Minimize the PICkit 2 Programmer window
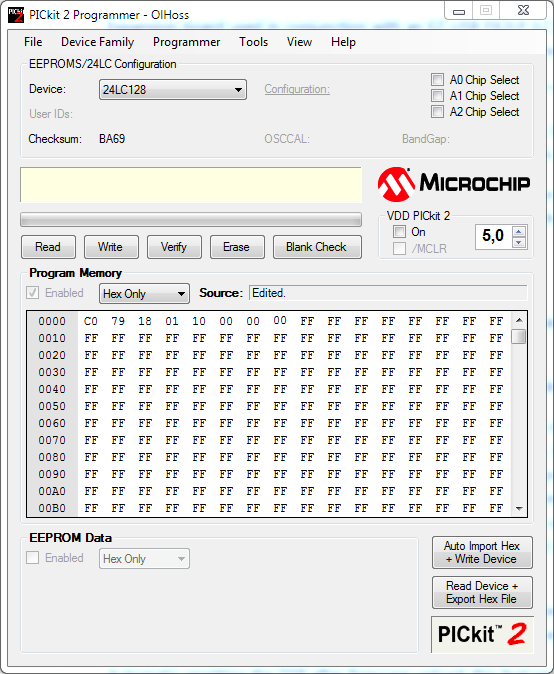 click(x=459, y=11)
